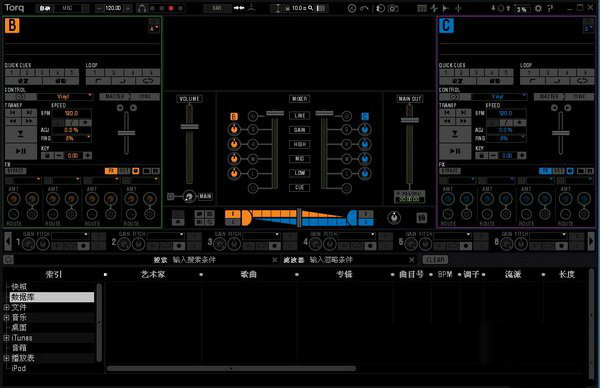This screenshot has height=388, width=600.
Task: Sort by 歌曲 column header
Action: [249, 274]
